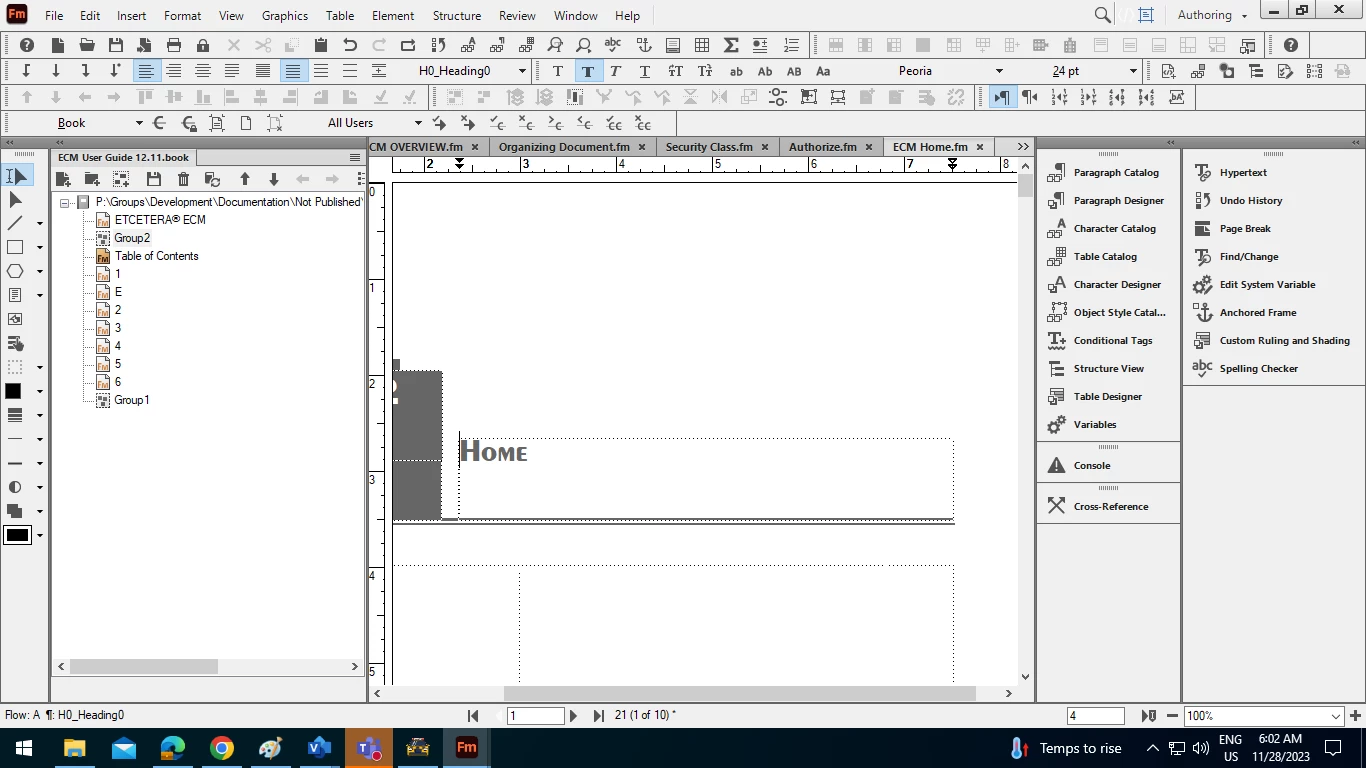Toggle Bold text formatting

pos(587,71)
